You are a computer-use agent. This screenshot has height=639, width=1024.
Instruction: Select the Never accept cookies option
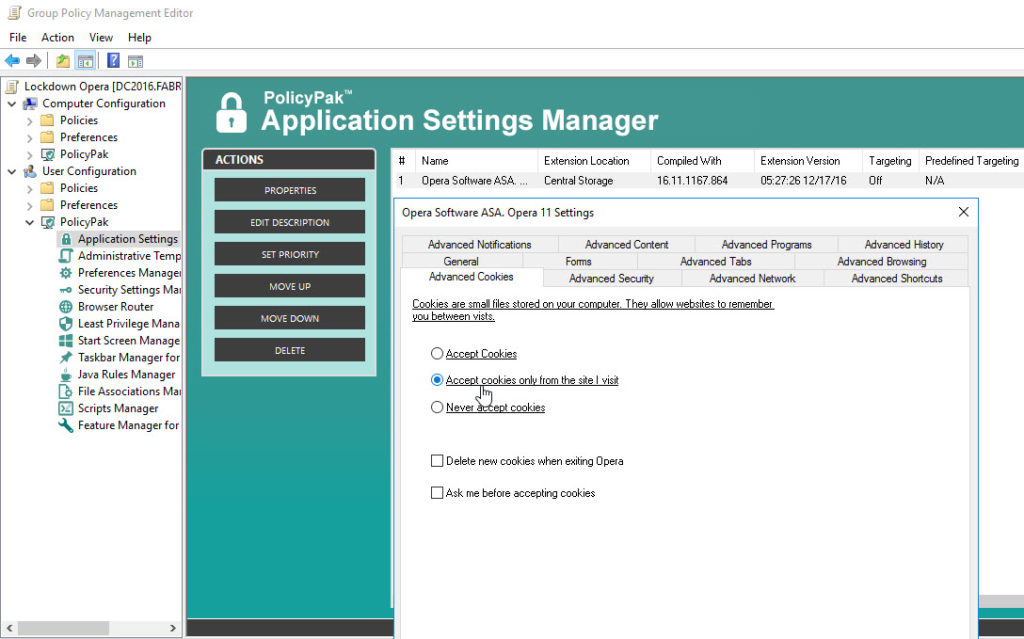click(437, 407)
